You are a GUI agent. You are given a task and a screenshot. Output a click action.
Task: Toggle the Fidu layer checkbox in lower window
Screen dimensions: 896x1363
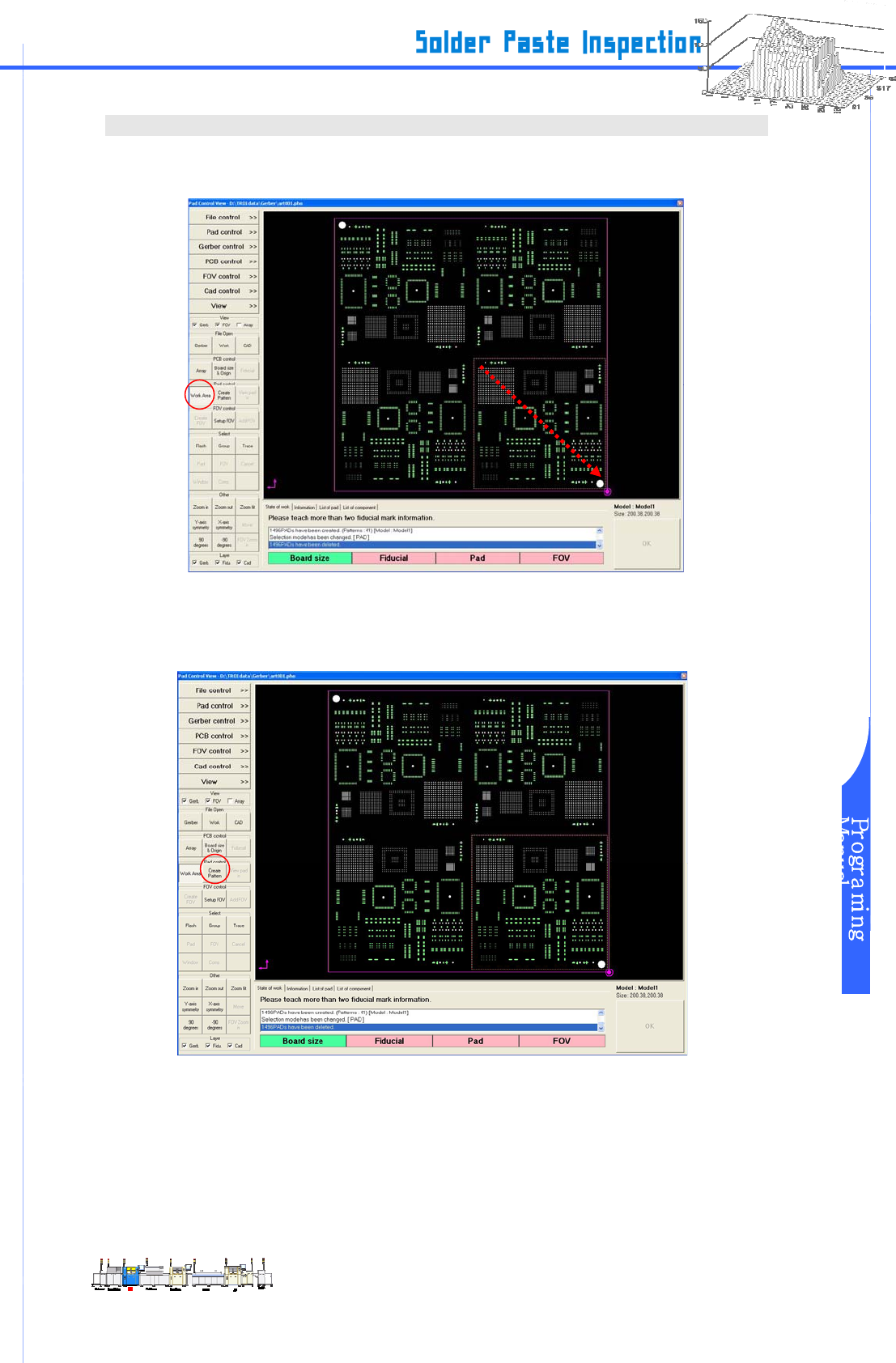point(207,1046)
